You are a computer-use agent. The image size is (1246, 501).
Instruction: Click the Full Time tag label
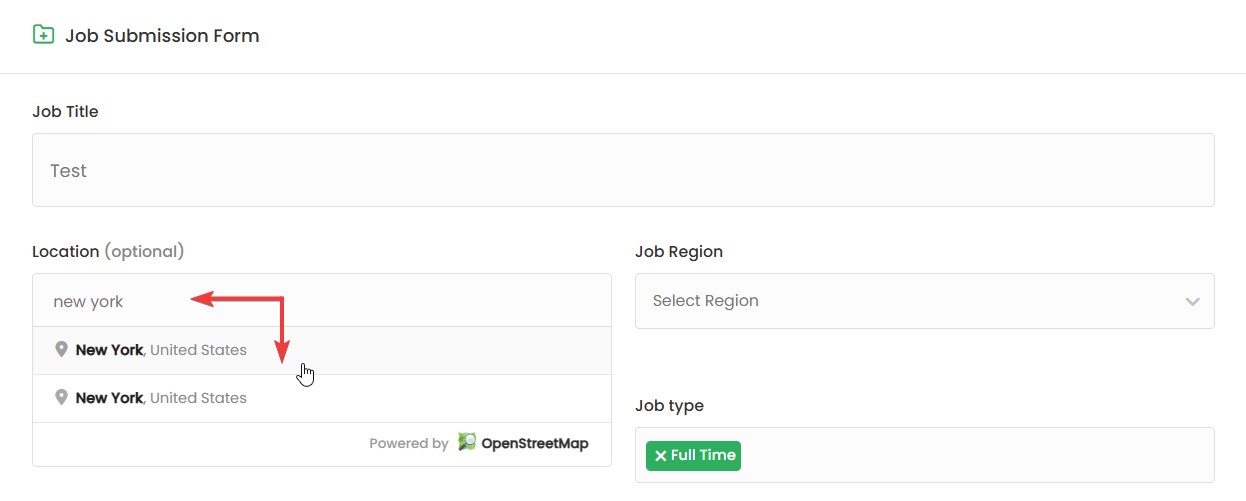click(x=703, y=455)
